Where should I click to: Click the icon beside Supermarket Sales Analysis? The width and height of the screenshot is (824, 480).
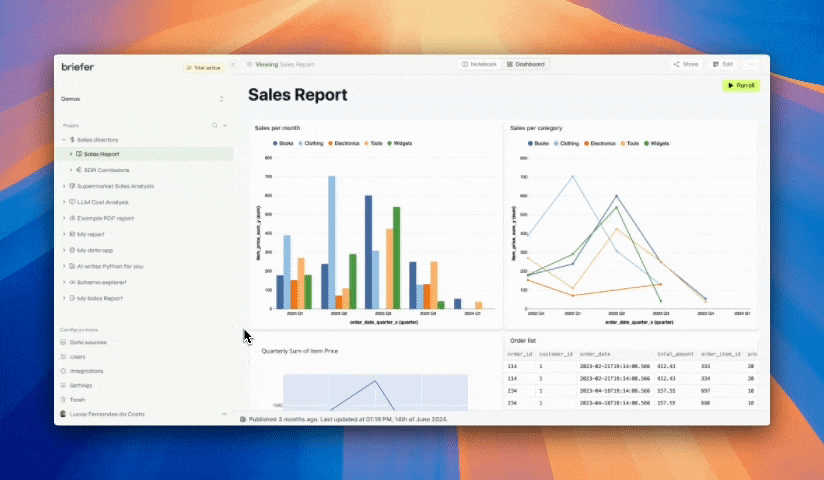(72, 186)
